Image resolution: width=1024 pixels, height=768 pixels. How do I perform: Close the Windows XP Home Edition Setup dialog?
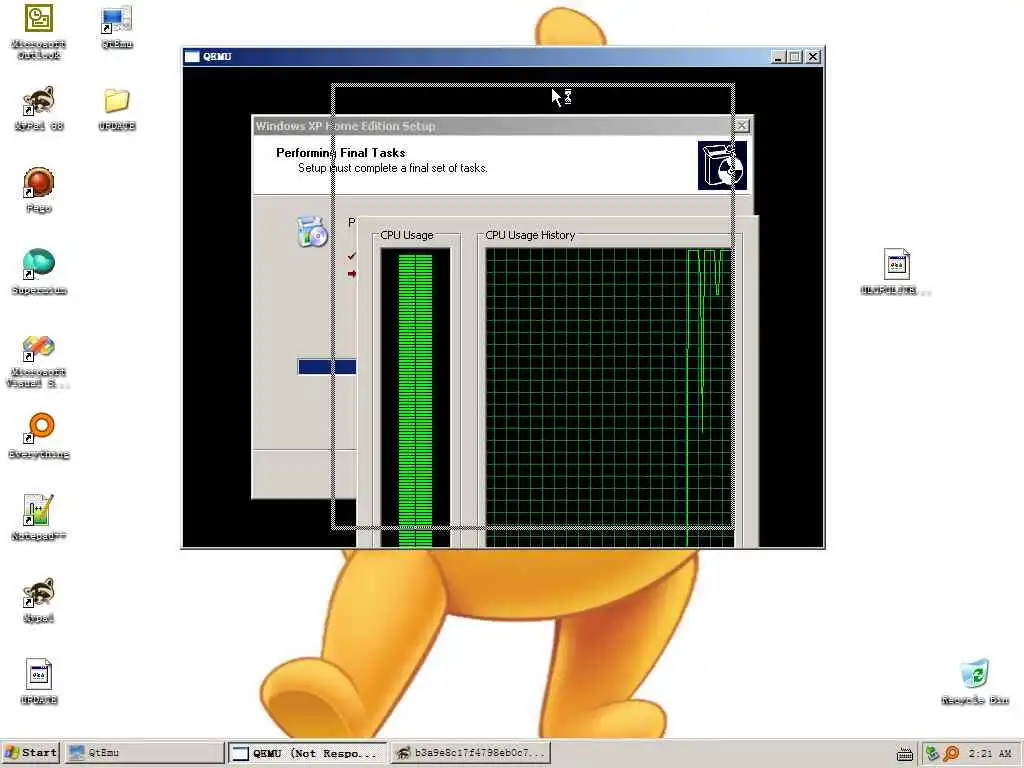pyautogui.click(x=742, y=125)
